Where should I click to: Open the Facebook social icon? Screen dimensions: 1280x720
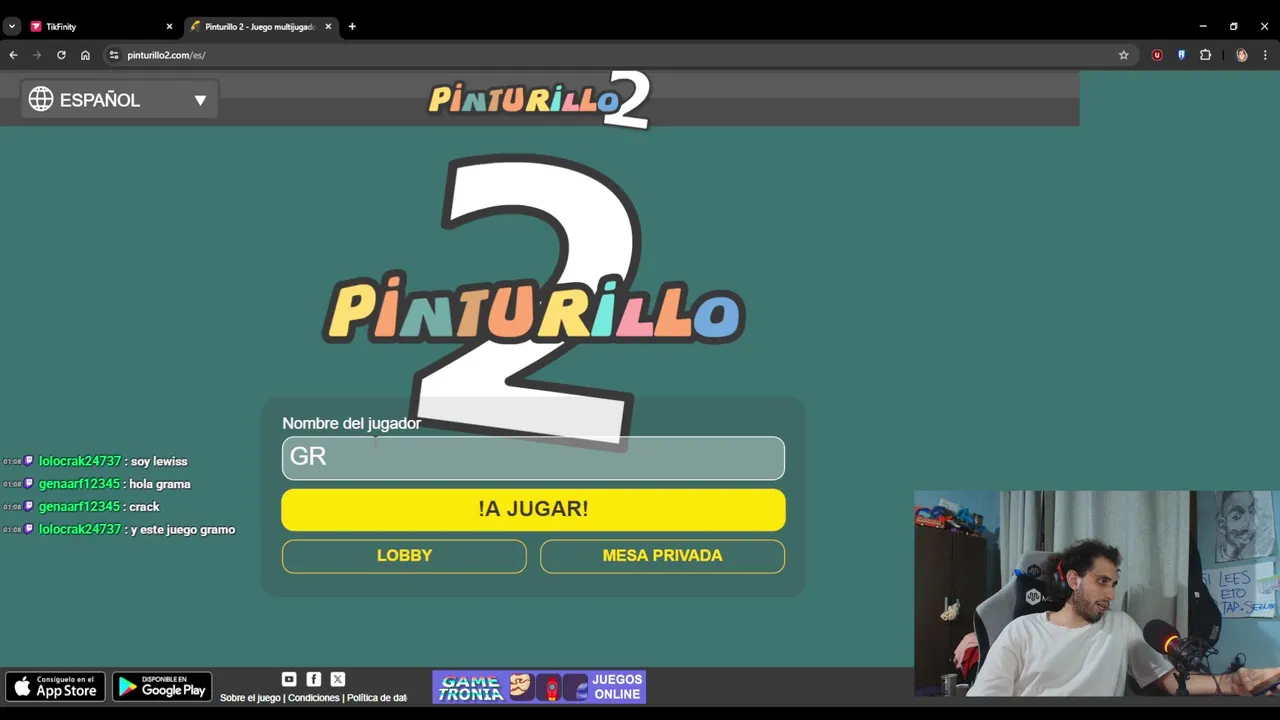pos(313,679)
